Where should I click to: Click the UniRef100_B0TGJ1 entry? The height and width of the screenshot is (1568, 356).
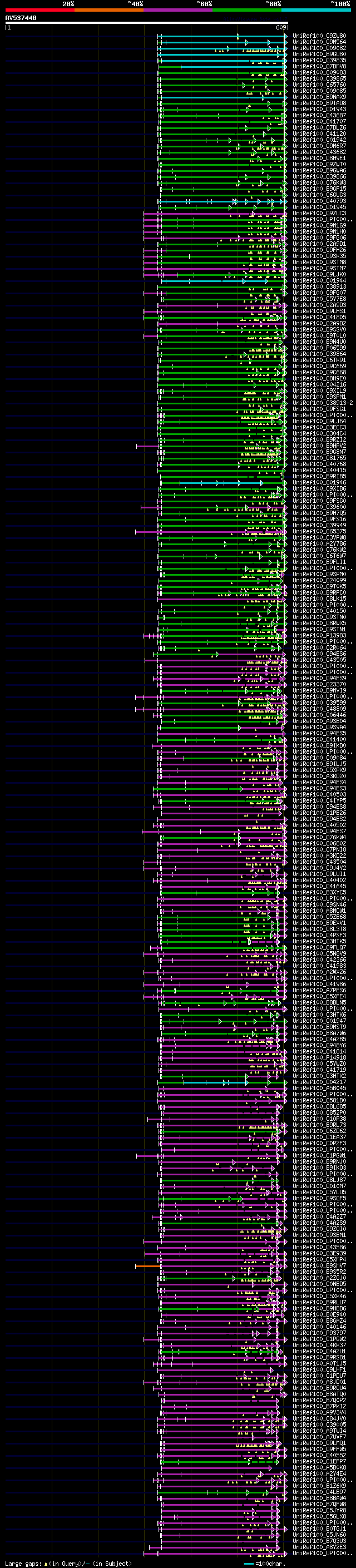pos(319,1529)
